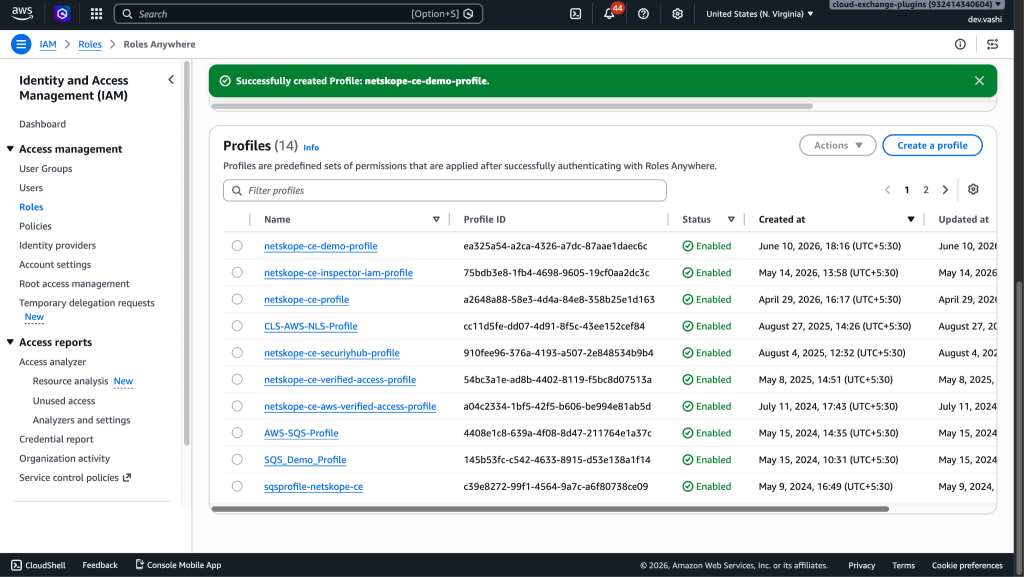Open the Privacy footer link
The width and height of the screenshot is (1024, 577).
pyautogui.click(x=861, y=565)
